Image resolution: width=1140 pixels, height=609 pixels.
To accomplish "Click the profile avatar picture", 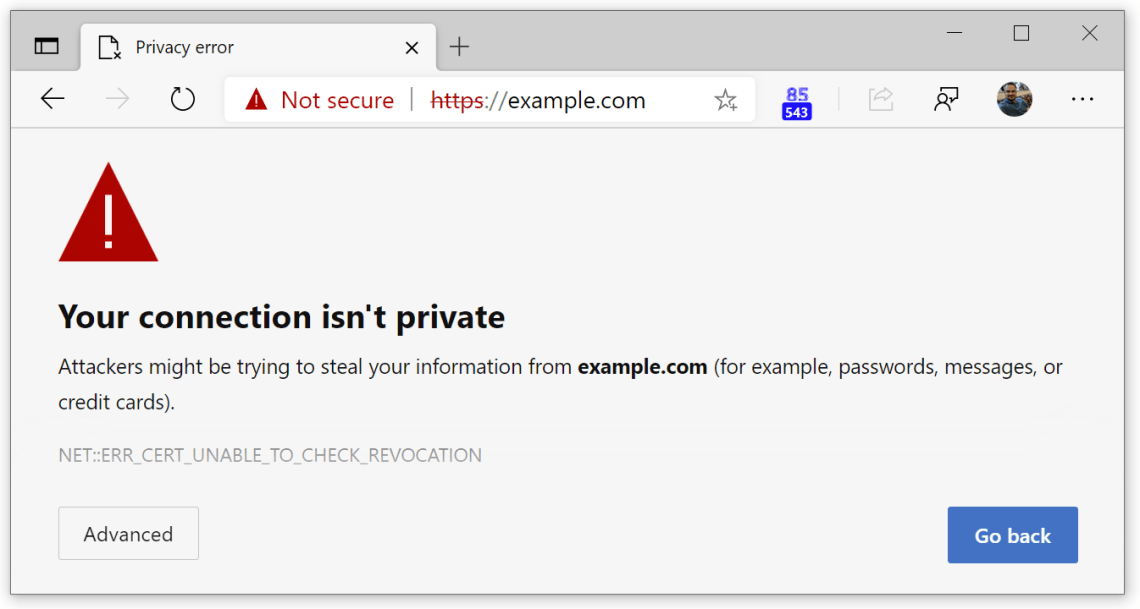I will point(1014,99).
